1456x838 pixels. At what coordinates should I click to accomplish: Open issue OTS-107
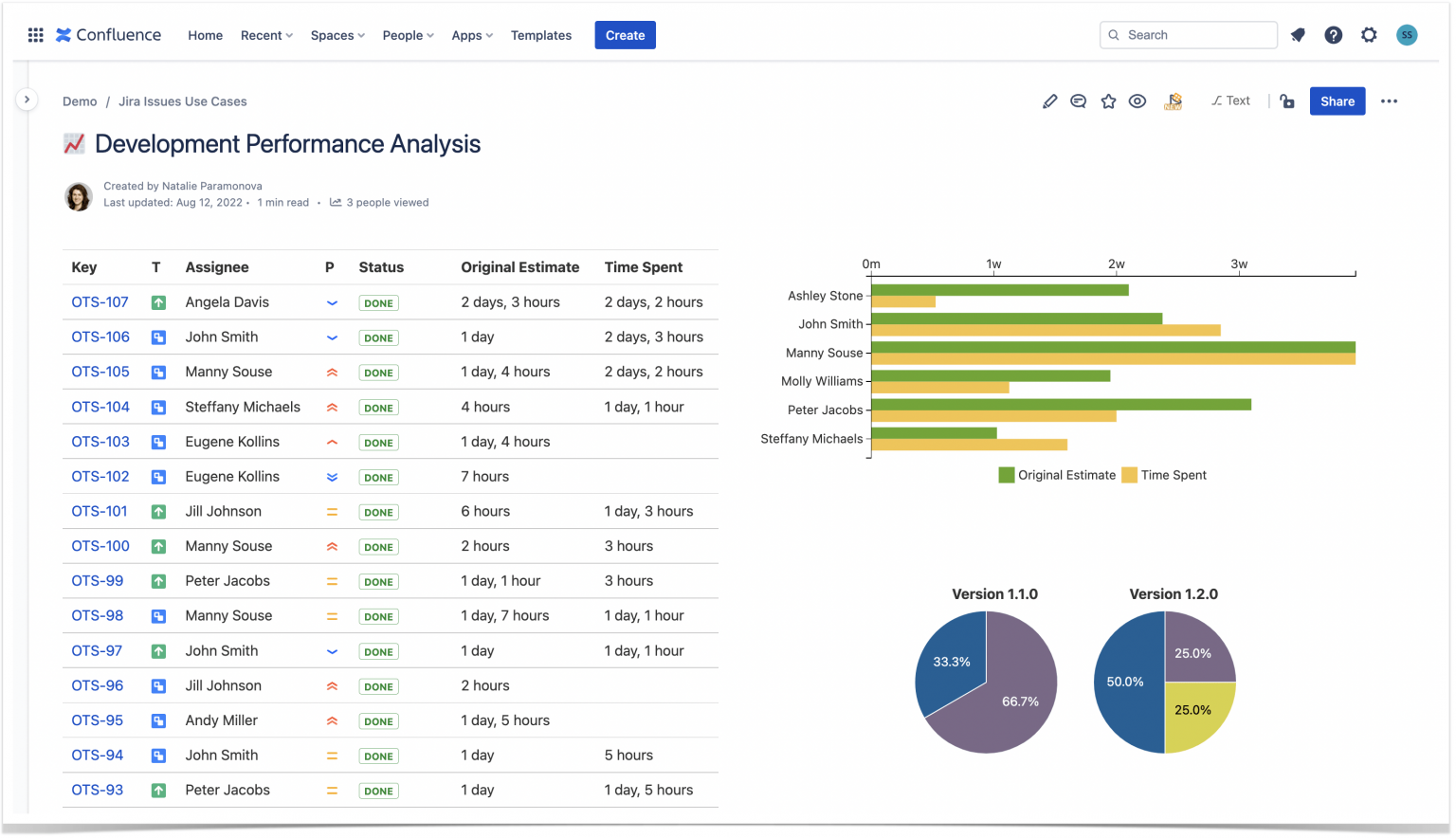(100, 301)
